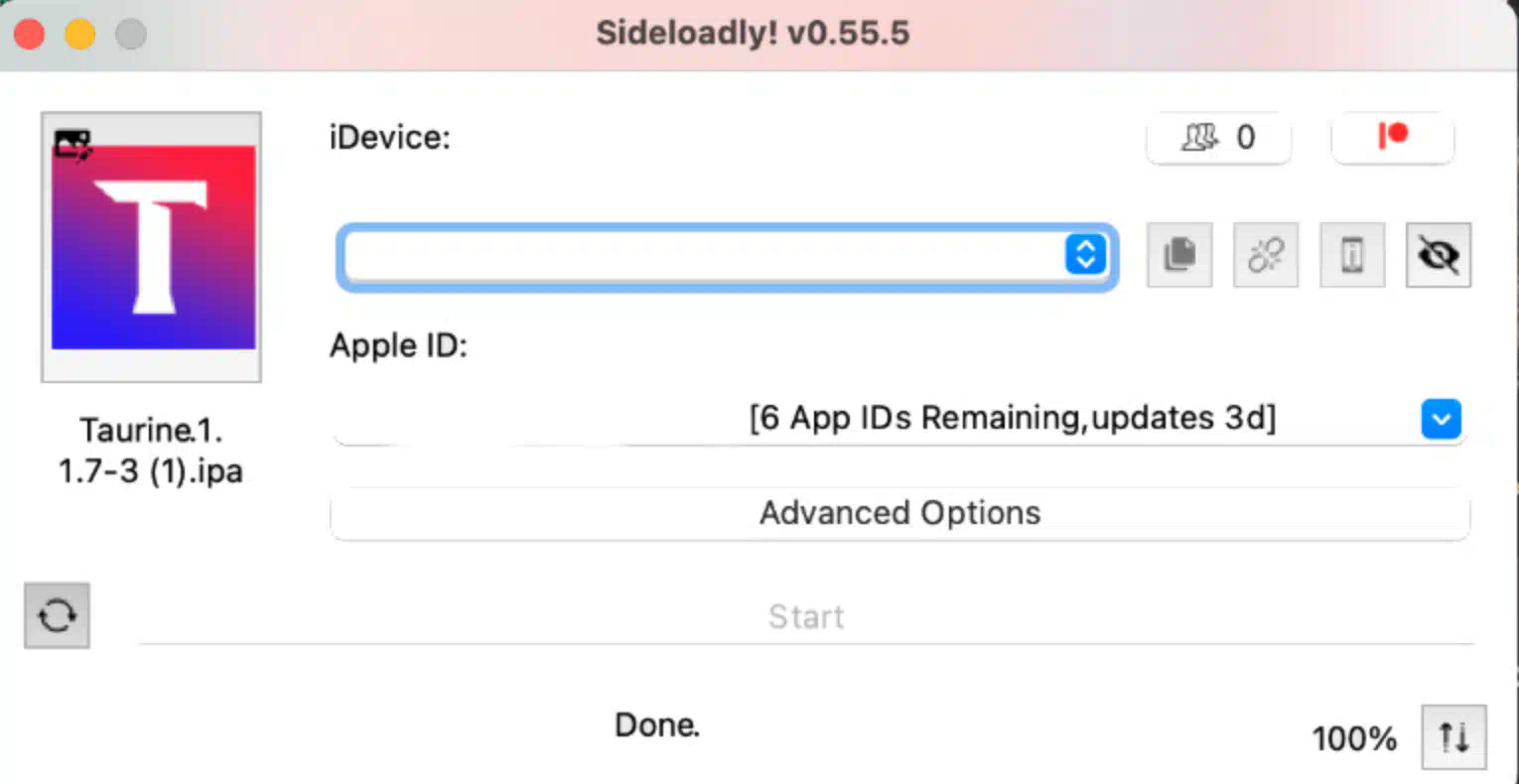This screenshot has height=784, width=1519.
Task: Open the iDevice selection dropdown
Action: point(705,257)
